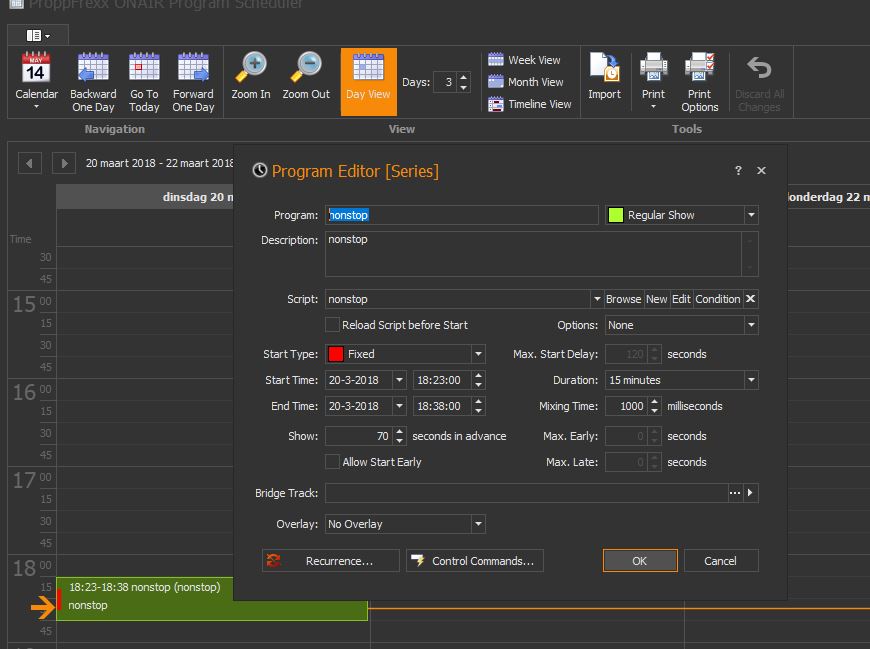Open the End Time date dropdown
Viewport: 870px width, 649px height.
[x=399, y=406]
